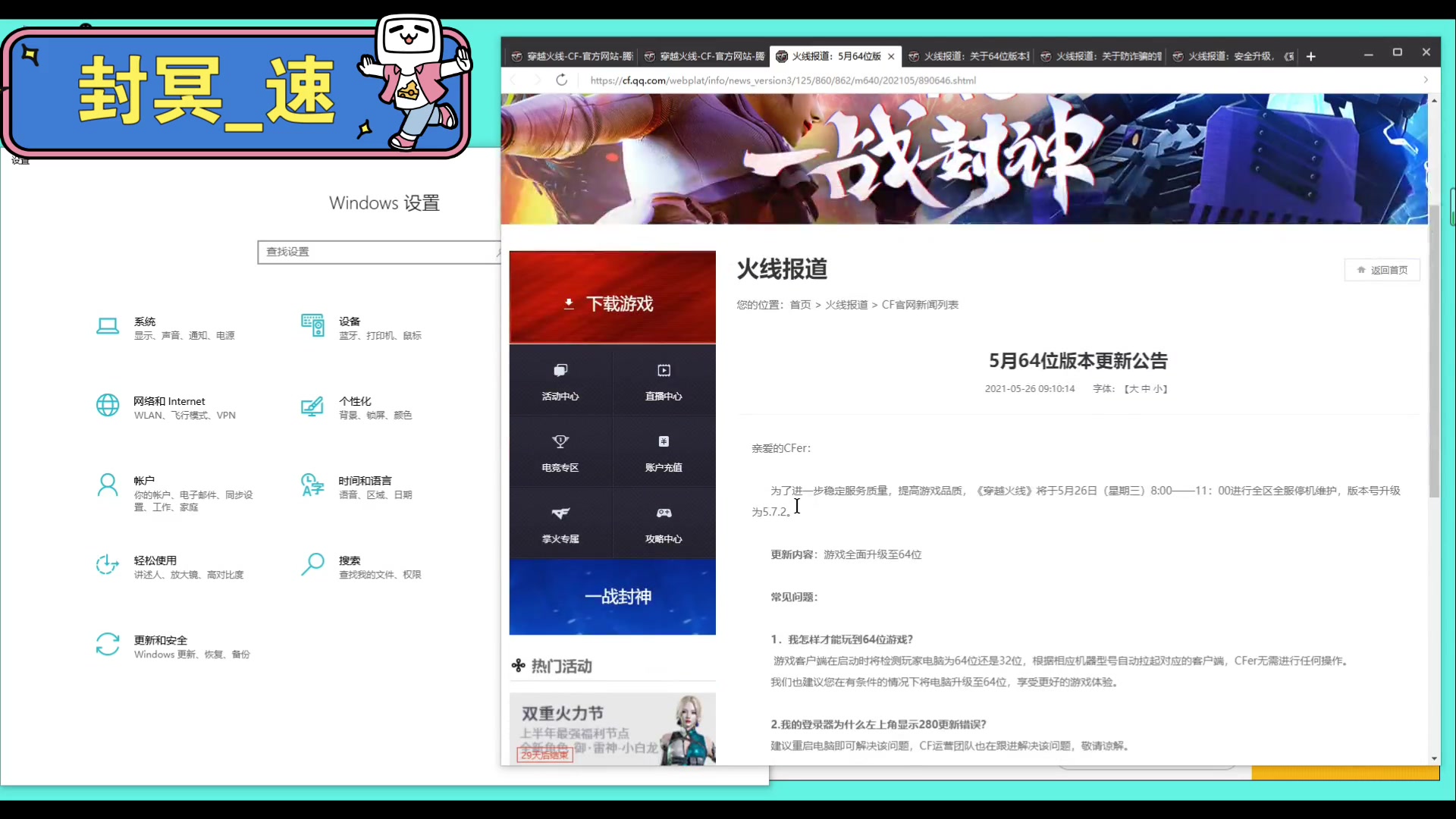
Task: Open 设备 settings icon
Action: [x=312, y=326]
